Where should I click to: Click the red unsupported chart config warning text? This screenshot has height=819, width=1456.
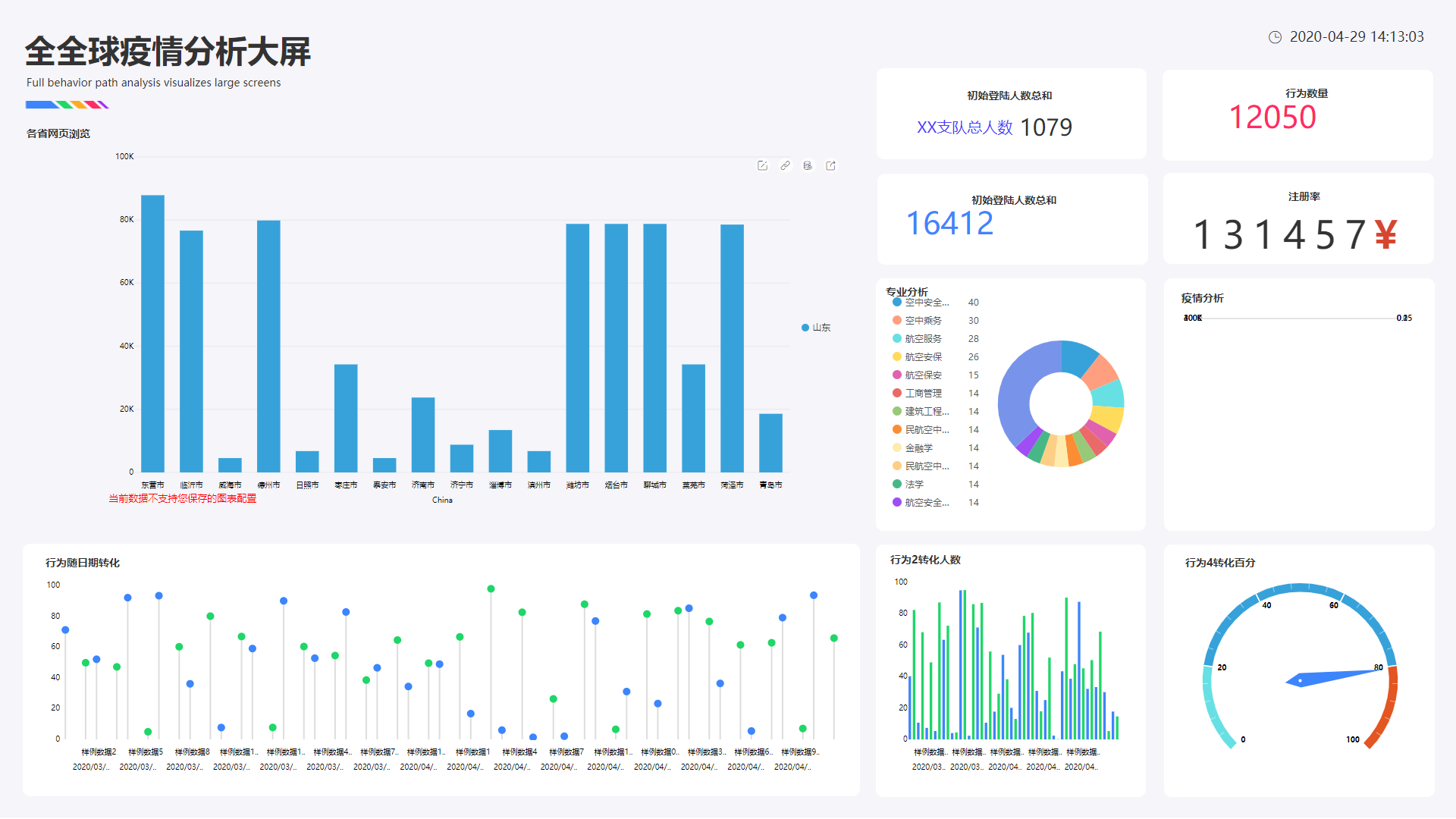tap(182, 499)
